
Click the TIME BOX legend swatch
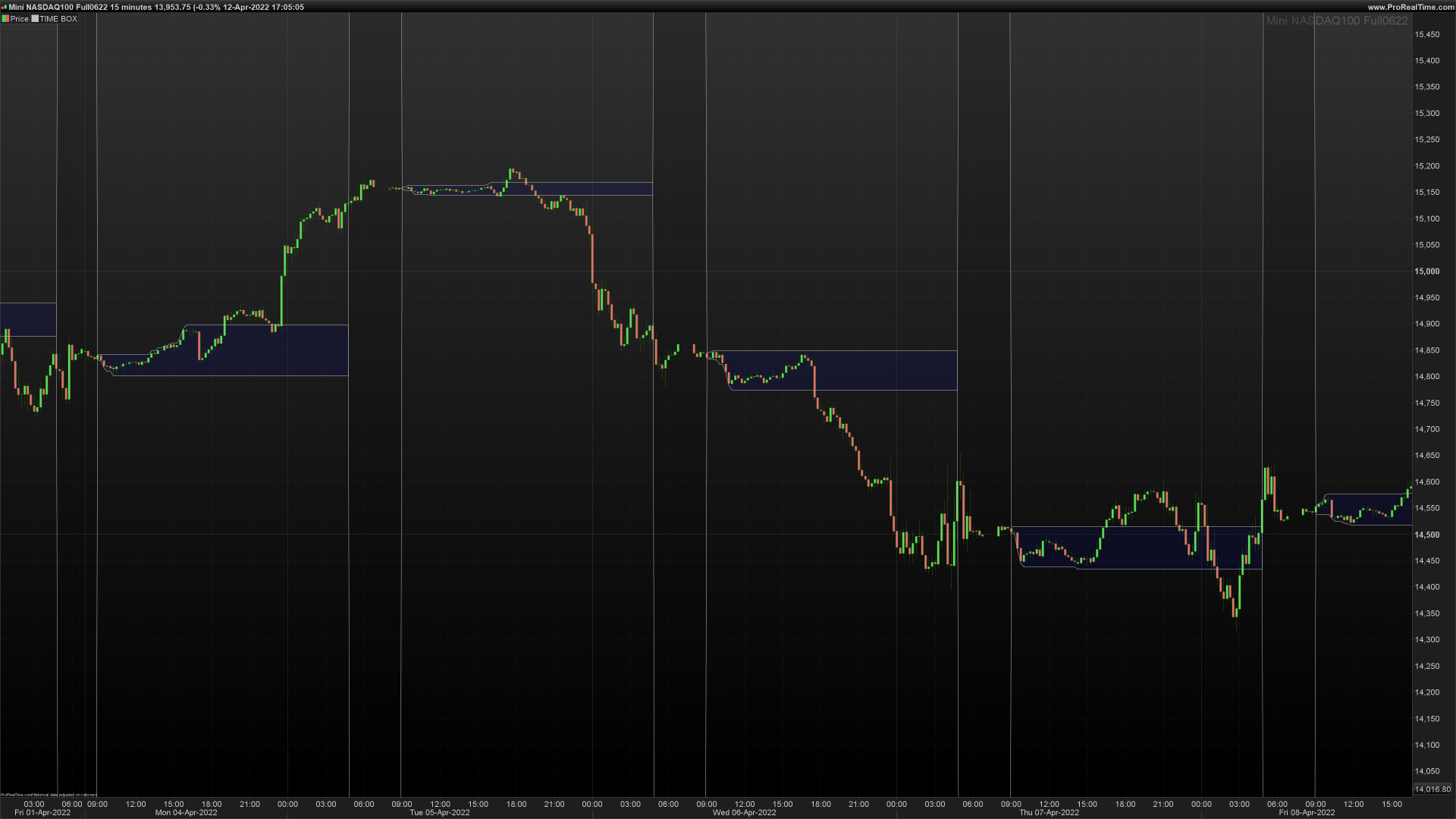click(x=35, y=19)
